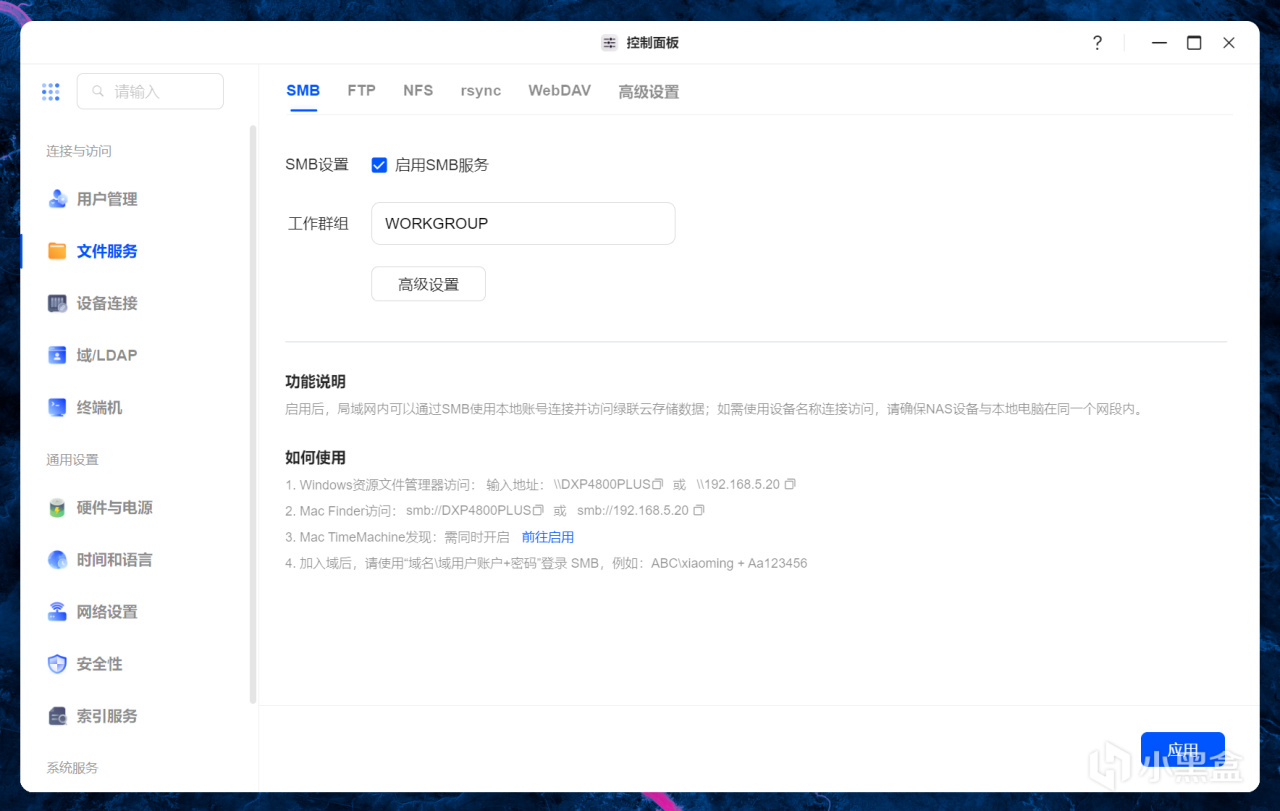Click the User Management (用户管理) icon
Screen dimensions: 1280x811
(x=58, y=199)
